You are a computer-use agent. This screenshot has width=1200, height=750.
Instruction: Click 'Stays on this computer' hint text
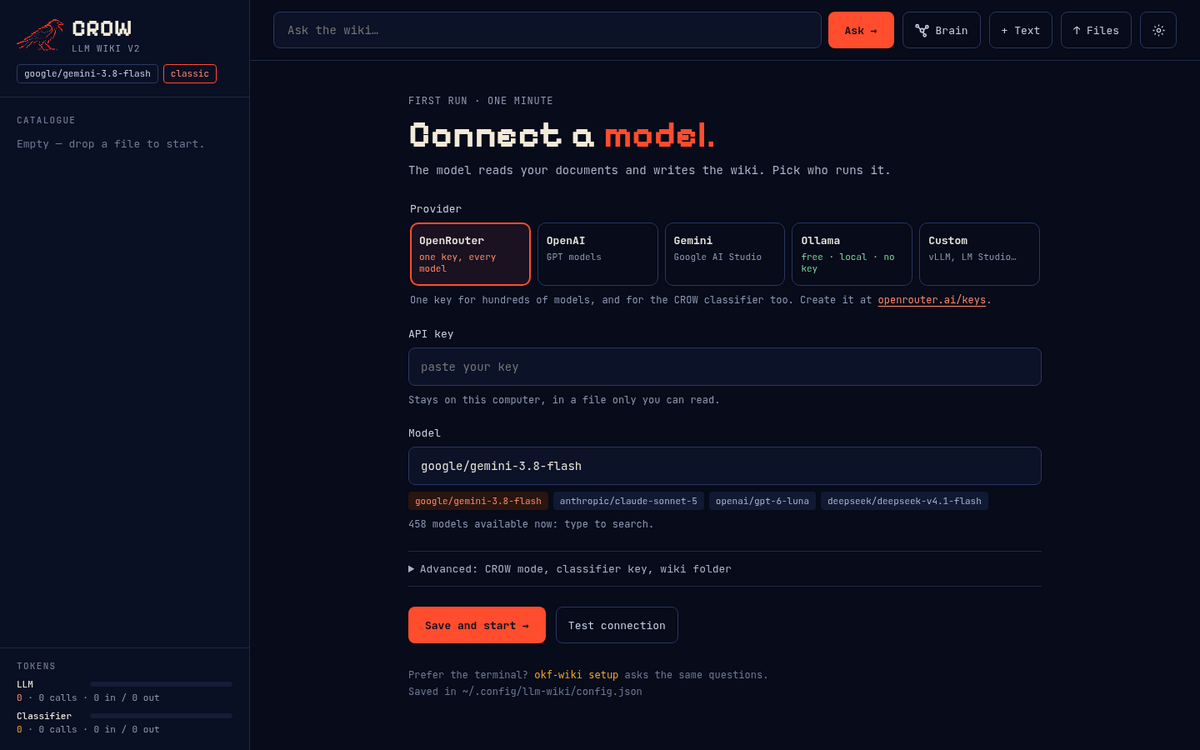564,400
